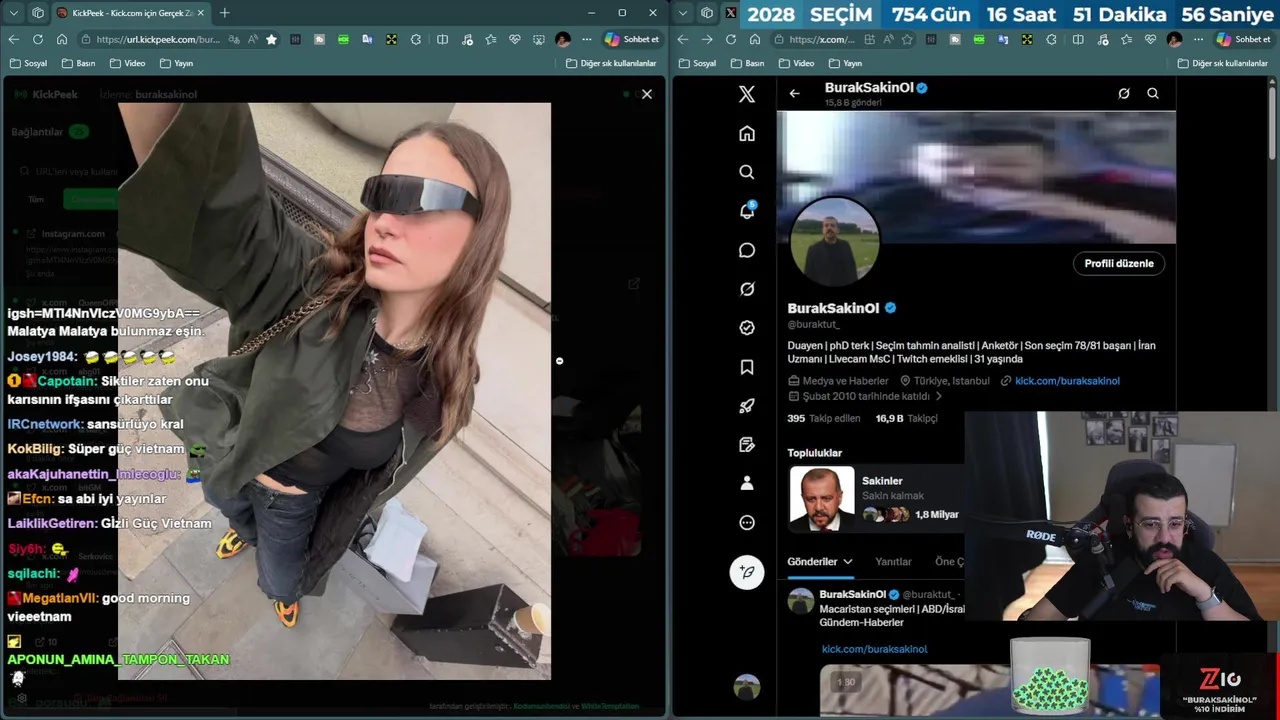This screenshot has width=1280, height=720.
Task: Open Yayın bookmarks folder in left browser
Action: click(176, 63)
